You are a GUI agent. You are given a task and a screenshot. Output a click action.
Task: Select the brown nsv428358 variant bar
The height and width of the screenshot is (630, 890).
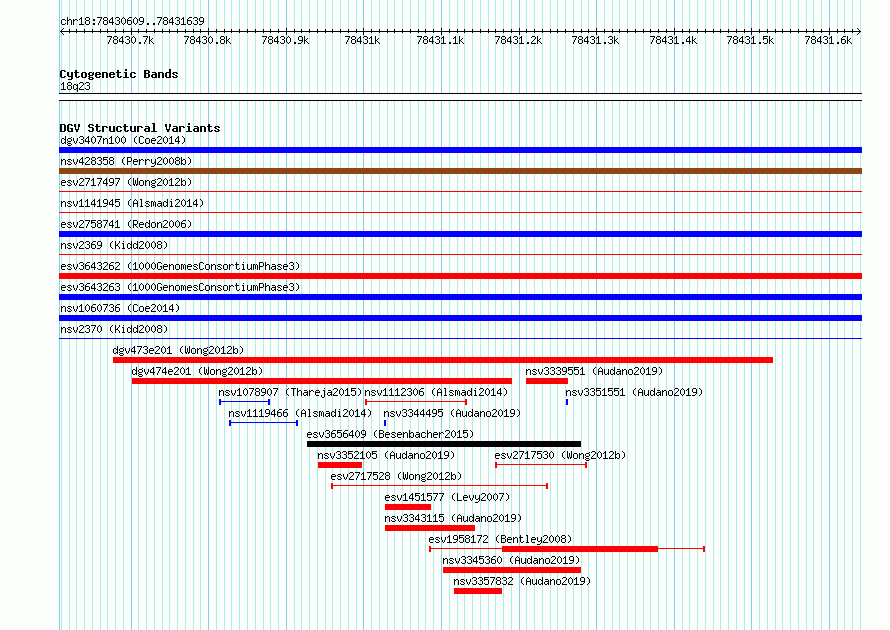pos(460,171)
